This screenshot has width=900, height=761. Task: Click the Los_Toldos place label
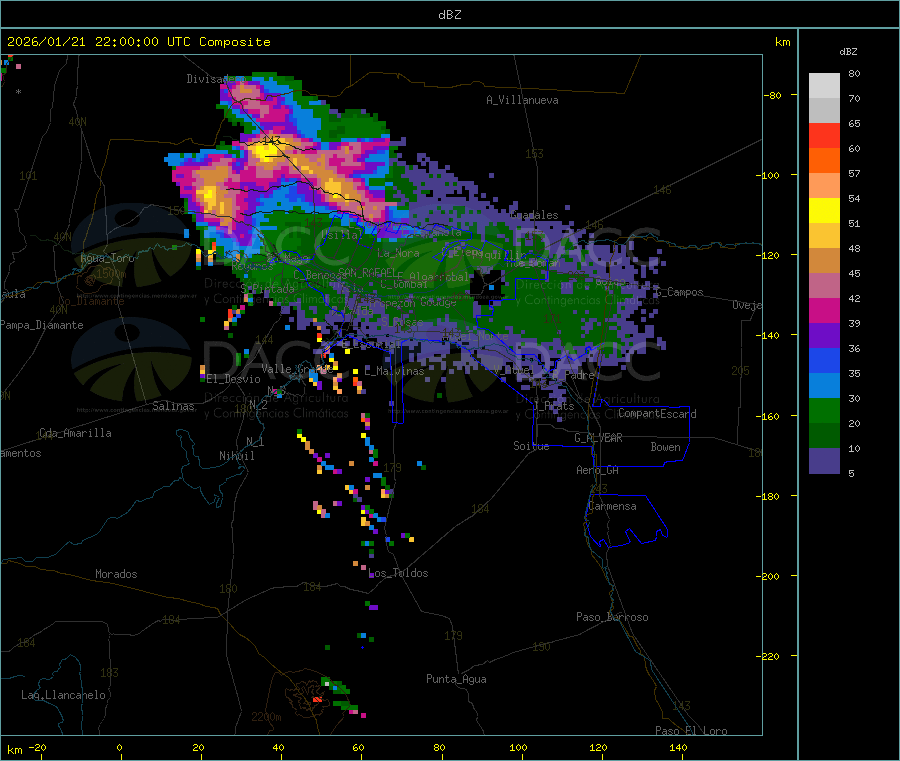click(x=398, y=573)
